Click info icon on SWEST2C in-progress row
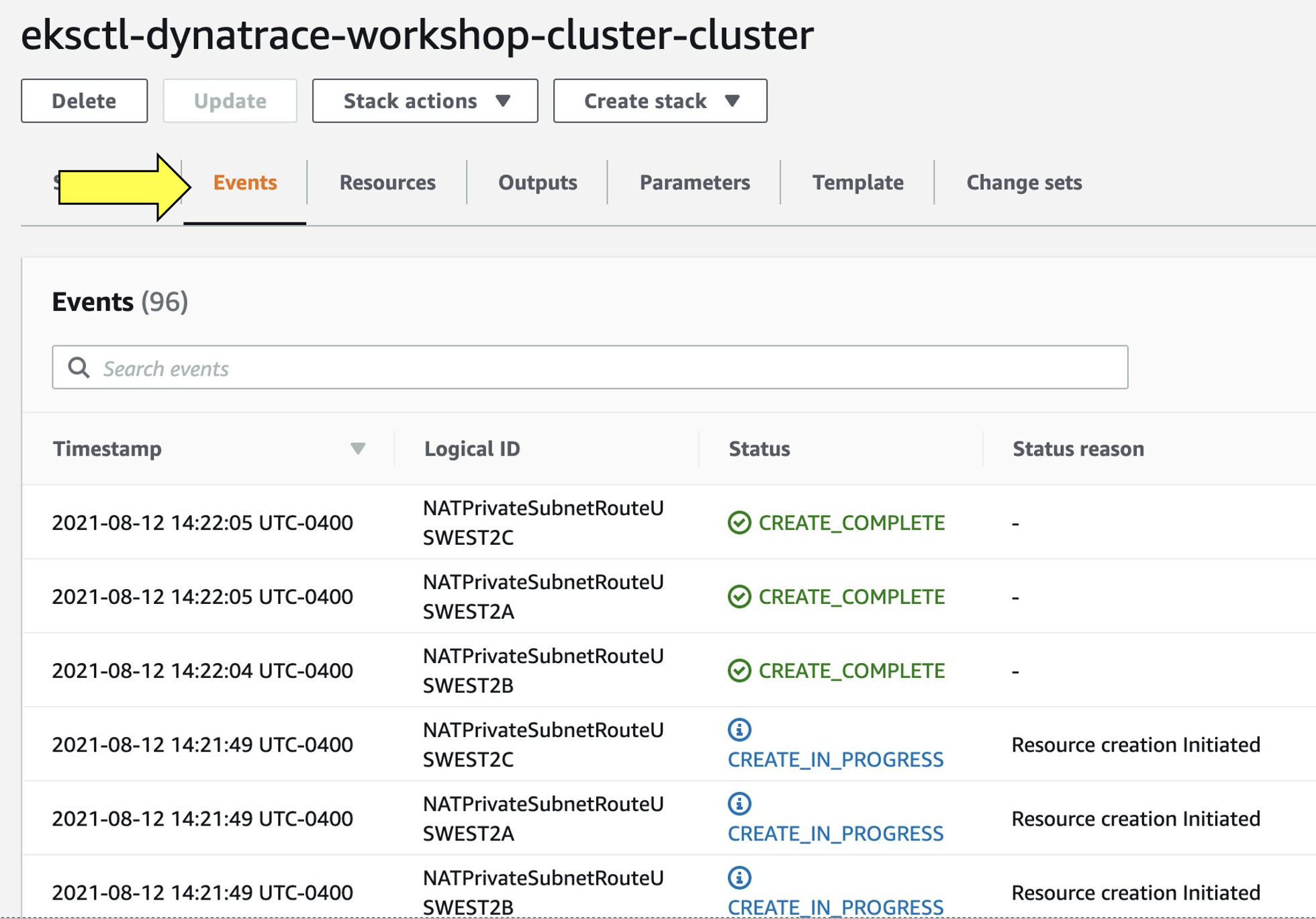1316x919 pixels. [739, 730]
